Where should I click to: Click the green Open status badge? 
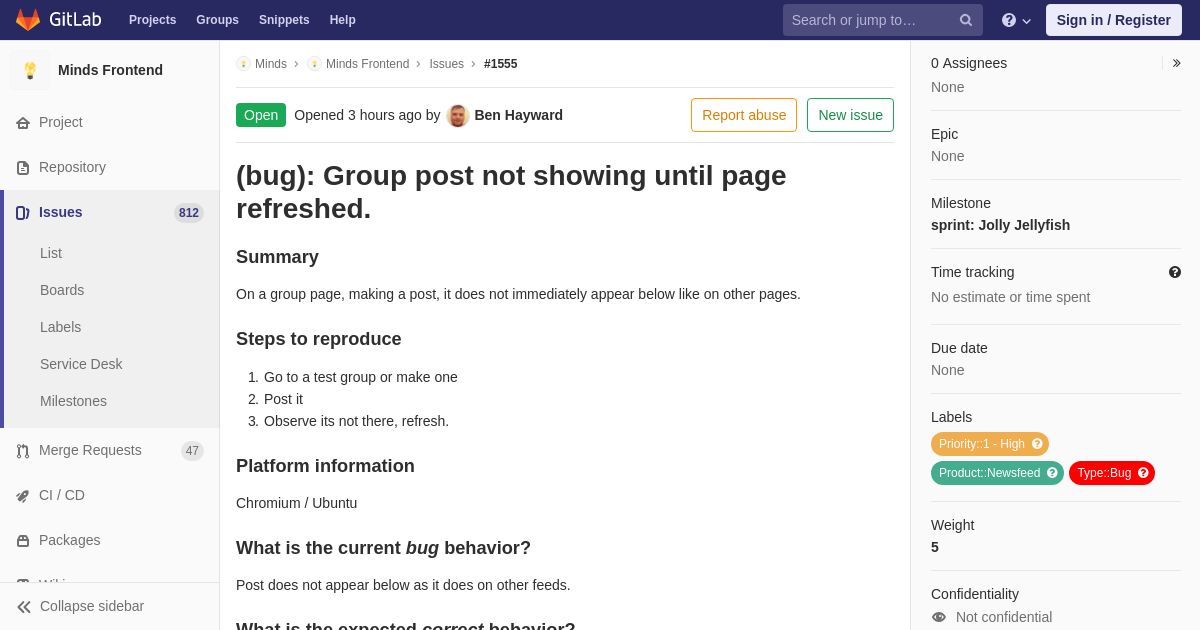point(261,115)
